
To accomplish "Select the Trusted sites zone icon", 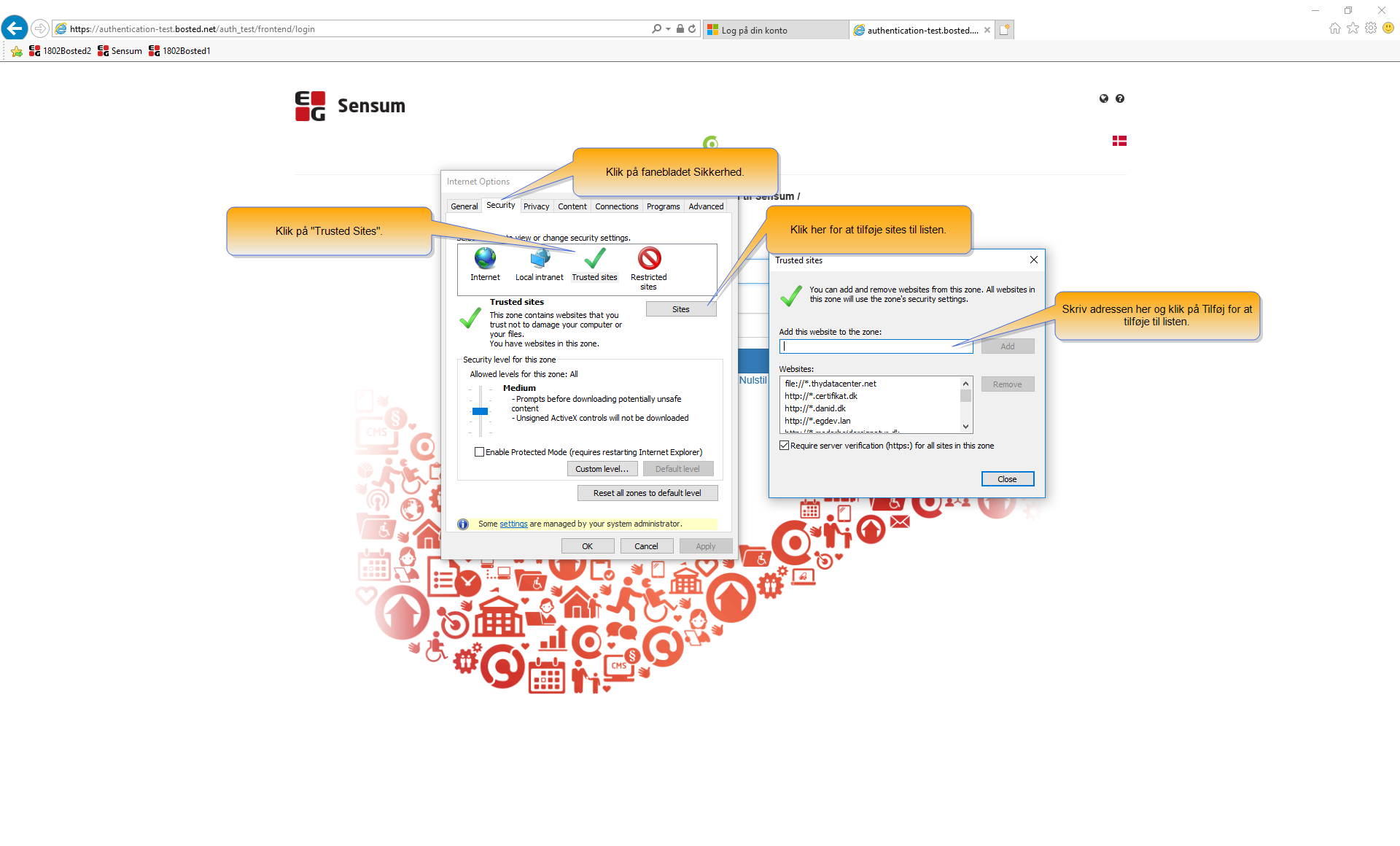I will (x=594, y=261).
